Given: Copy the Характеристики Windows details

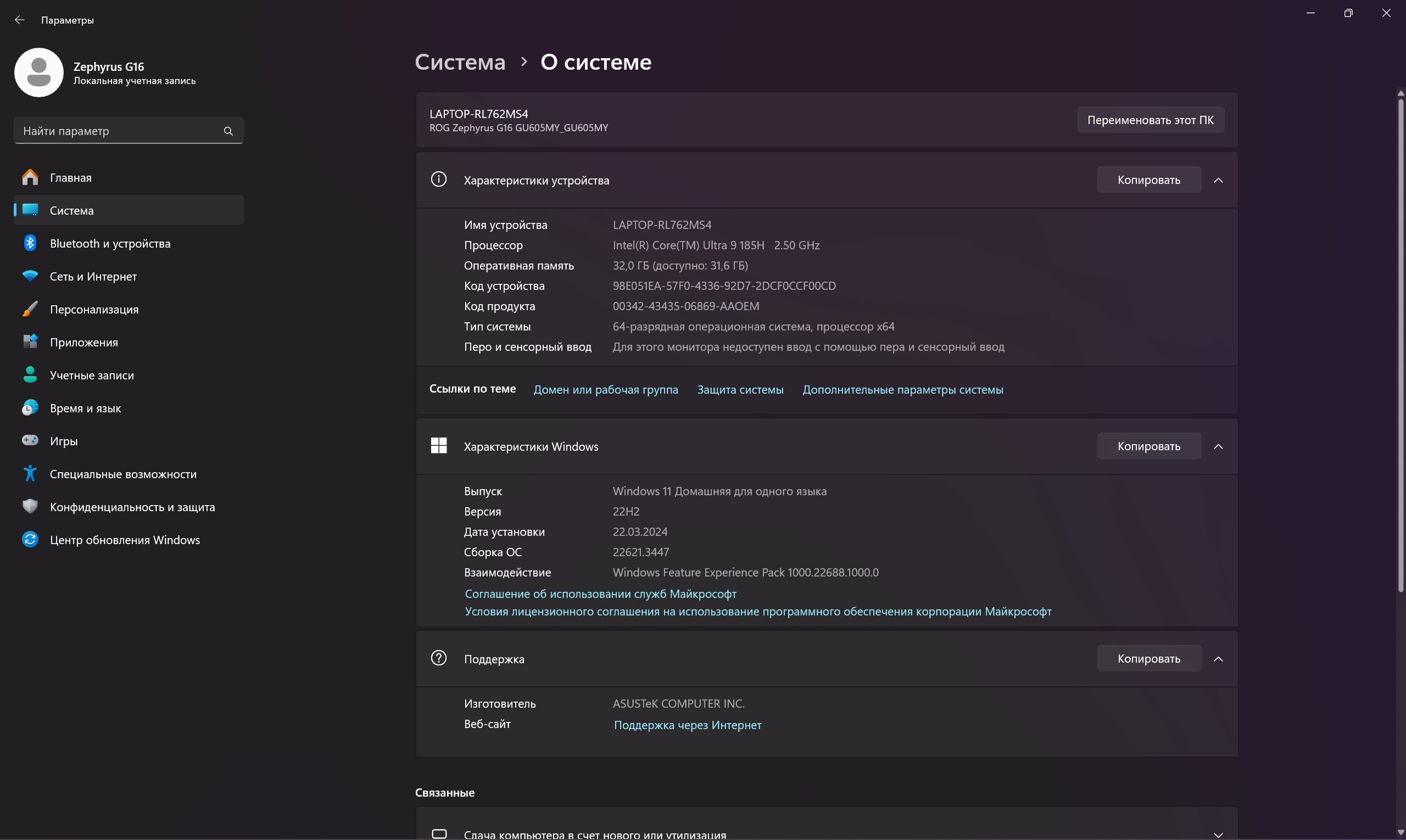Looking at the screenshot, I should (1149, 446).
